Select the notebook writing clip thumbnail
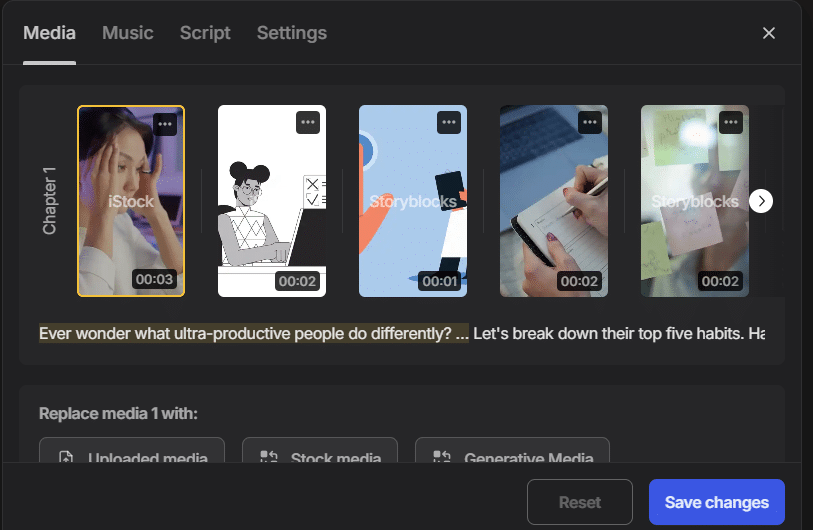The width and height of the screenshot is (813, 530). pyautogui.click(x=554, y=201)
